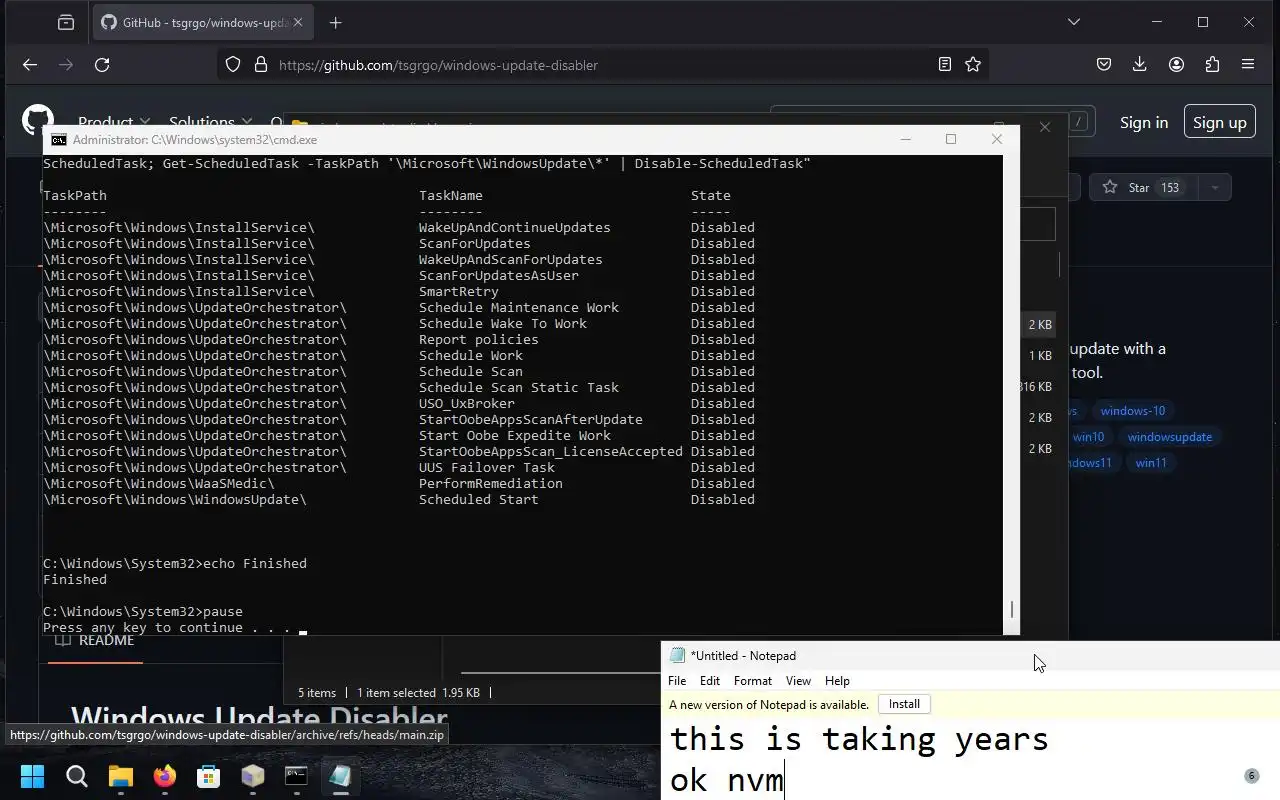Viewport: 1280px width, 800px height.
Task: Open Windows taskbar Search
Action: click(x=76, y=776)
